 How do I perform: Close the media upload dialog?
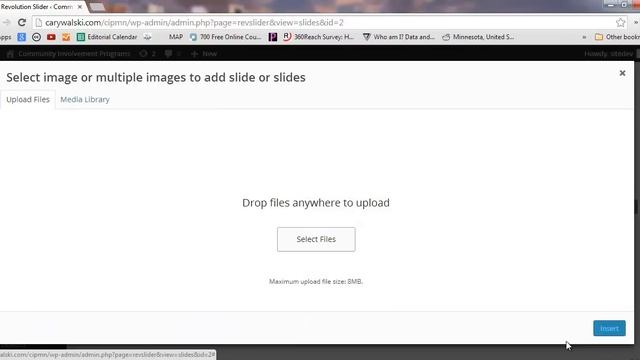[x=622, y=73]
